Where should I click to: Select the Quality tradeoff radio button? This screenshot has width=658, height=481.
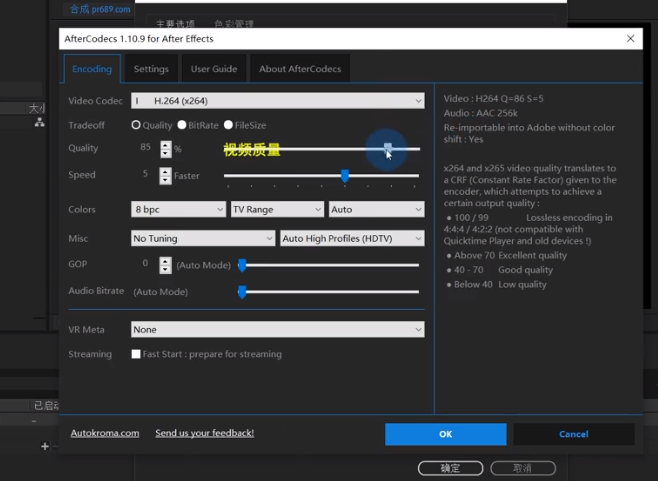tap(136, 125)
